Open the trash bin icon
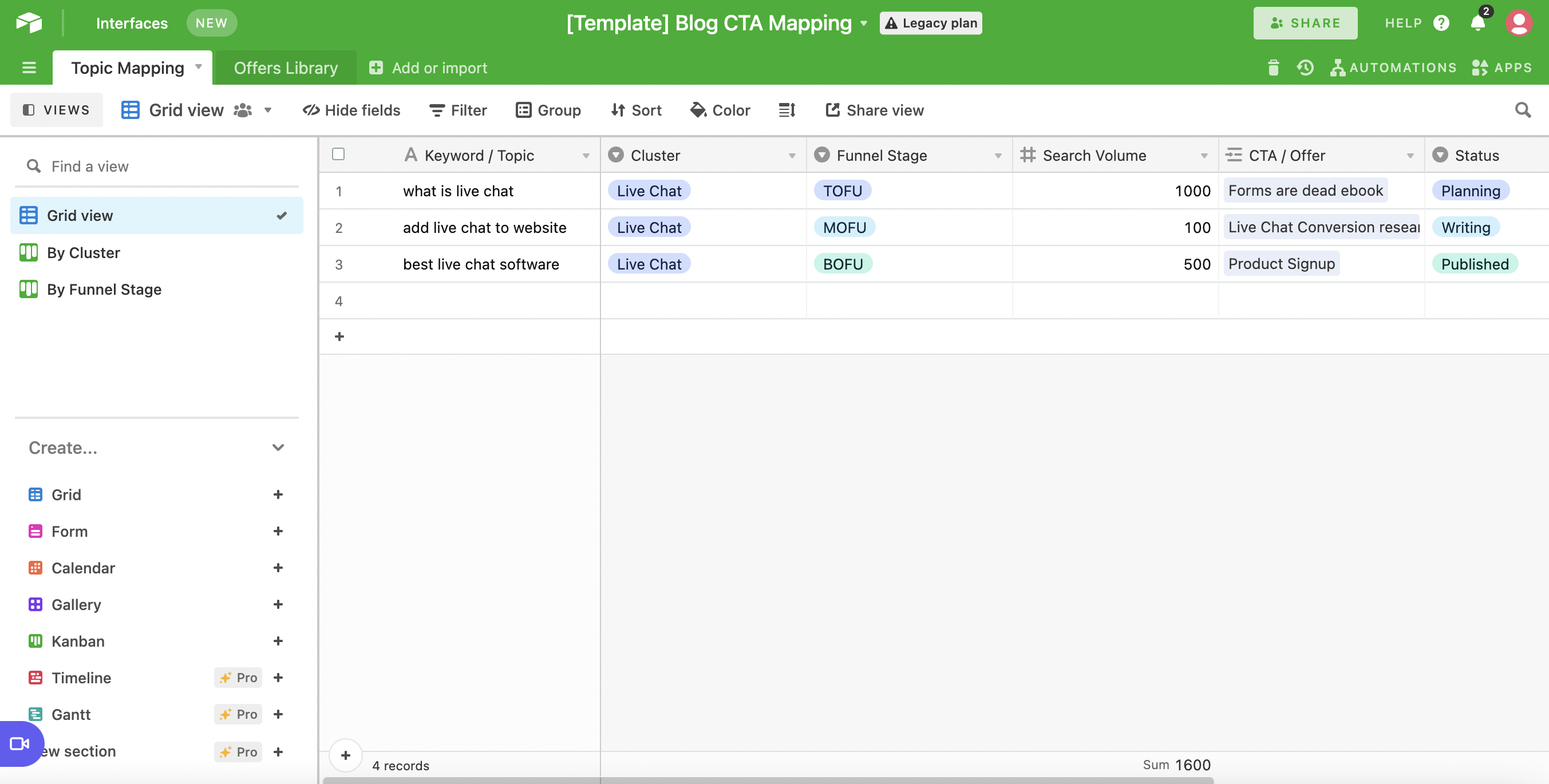 (x=1273, y=68)
